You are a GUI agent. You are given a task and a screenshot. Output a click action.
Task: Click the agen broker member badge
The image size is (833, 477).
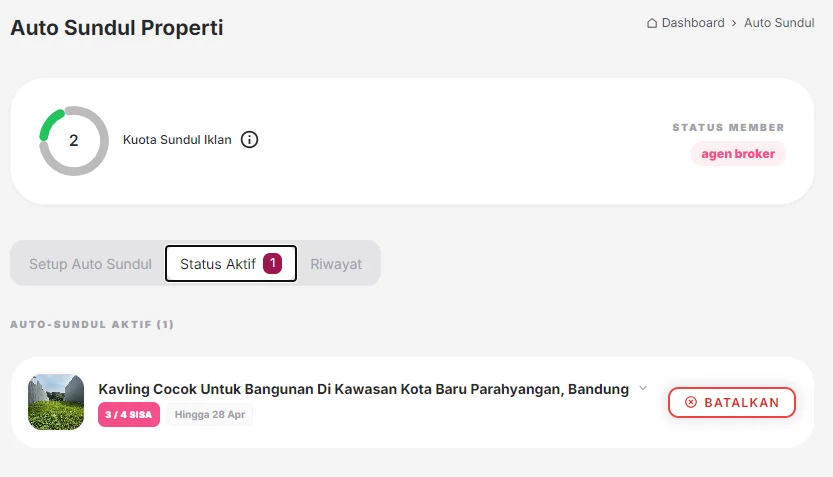[738, 154]
